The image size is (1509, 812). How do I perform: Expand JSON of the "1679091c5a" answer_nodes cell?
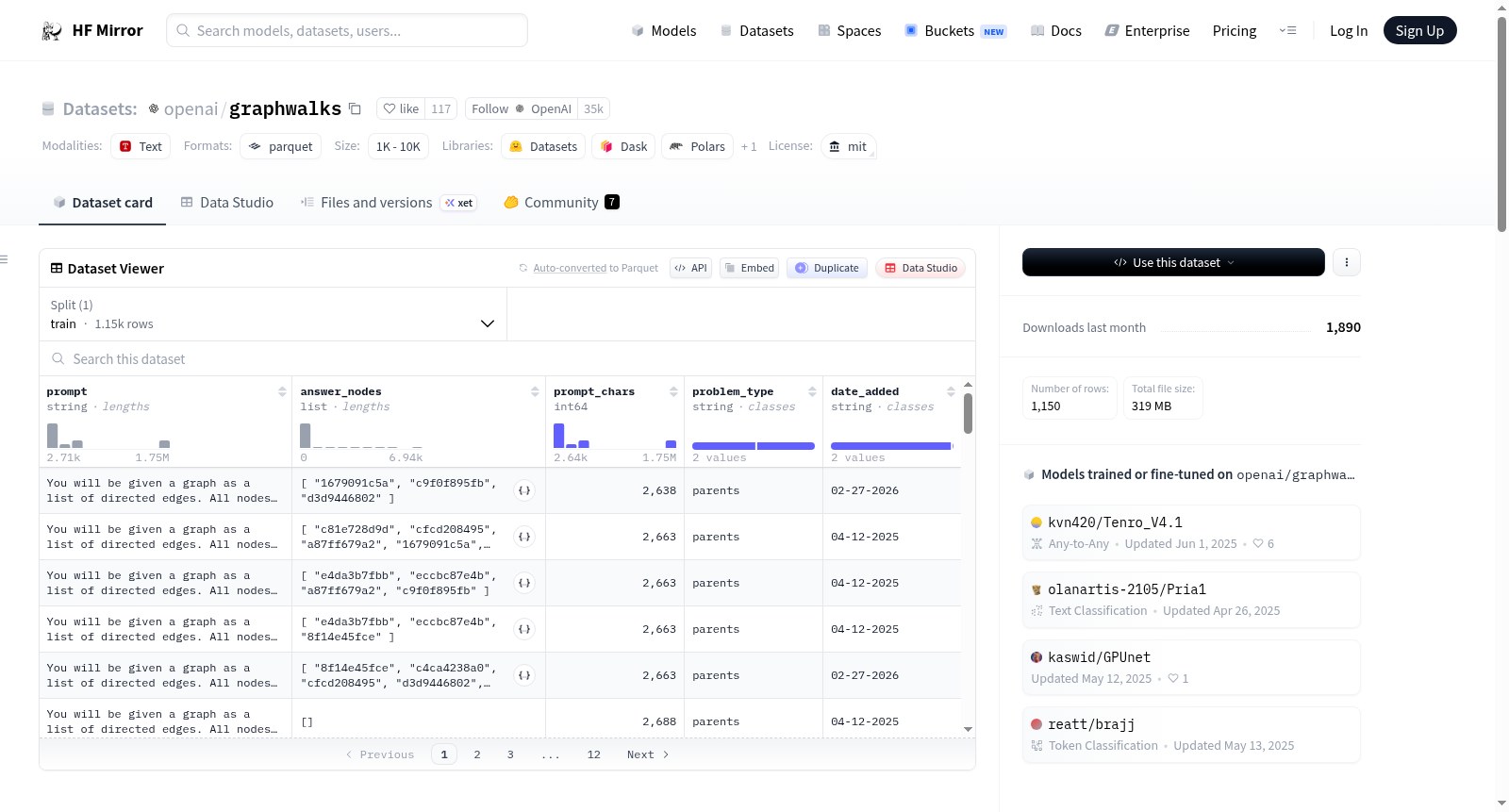pyautogui.click(x=524, y=490)
